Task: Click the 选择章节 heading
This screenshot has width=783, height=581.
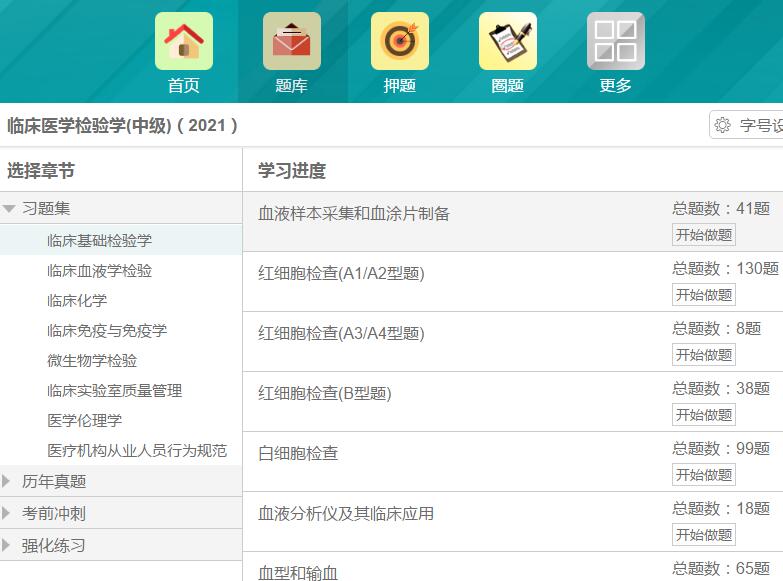Action: 41,170
